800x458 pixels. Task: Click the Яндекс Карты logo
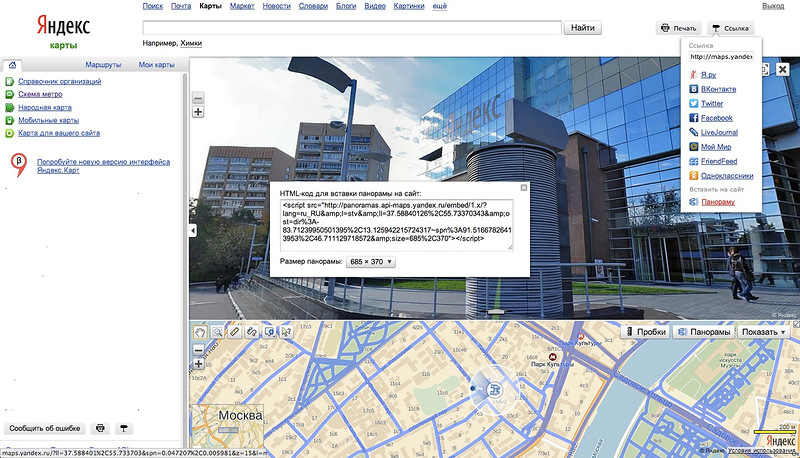coord(63,32)
